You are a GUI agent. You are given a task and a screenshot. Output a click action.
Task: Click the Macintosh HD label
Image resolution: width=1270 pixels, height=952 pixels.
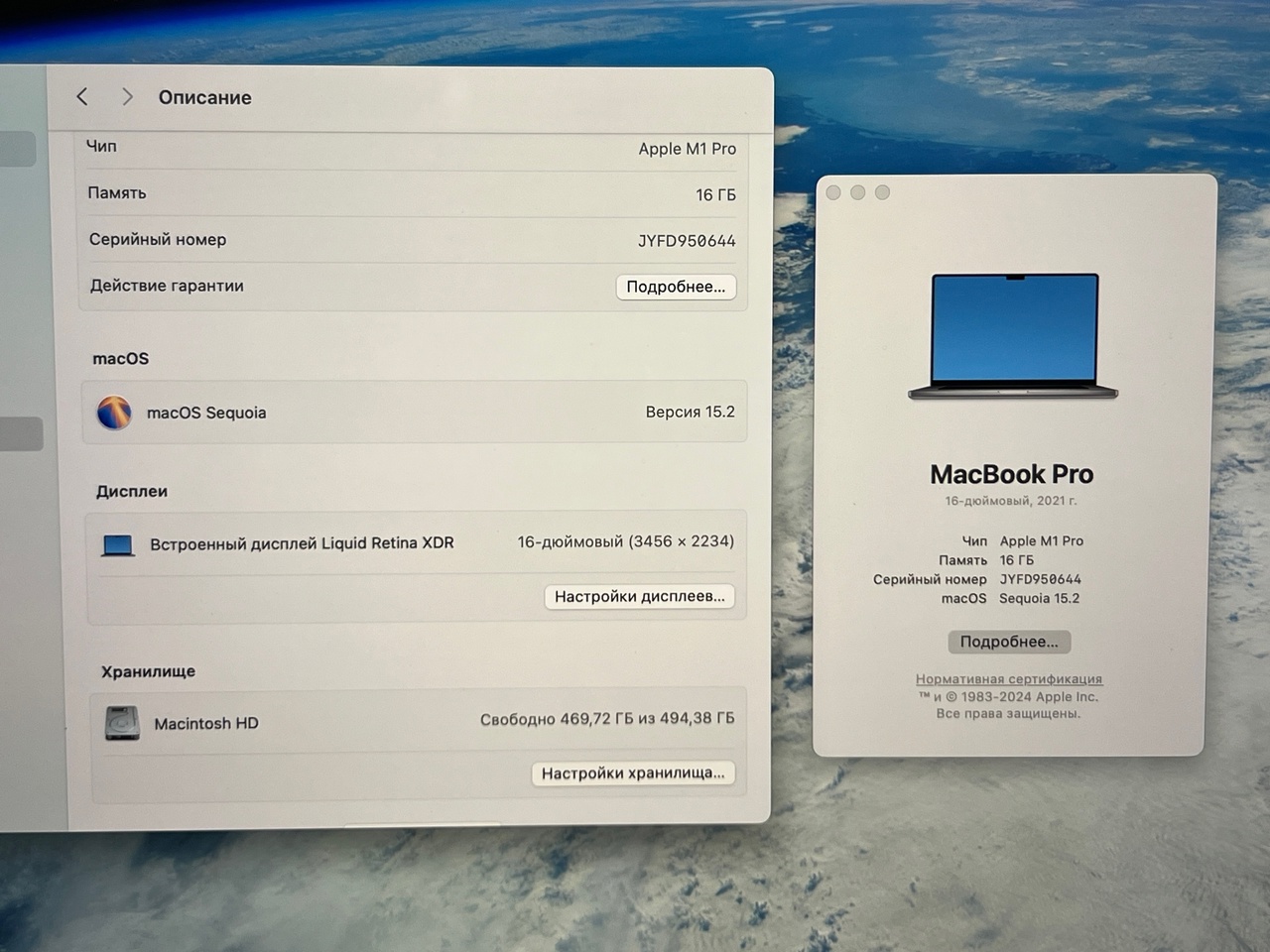click(206, 724)
